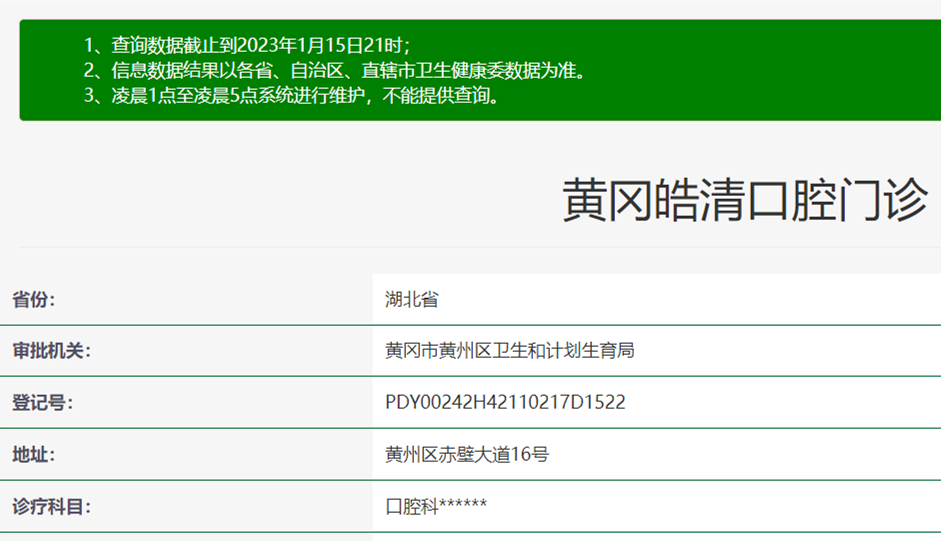Click the first notice line about data cutoff
Viewport: 941px width, 541px height.
248,45
